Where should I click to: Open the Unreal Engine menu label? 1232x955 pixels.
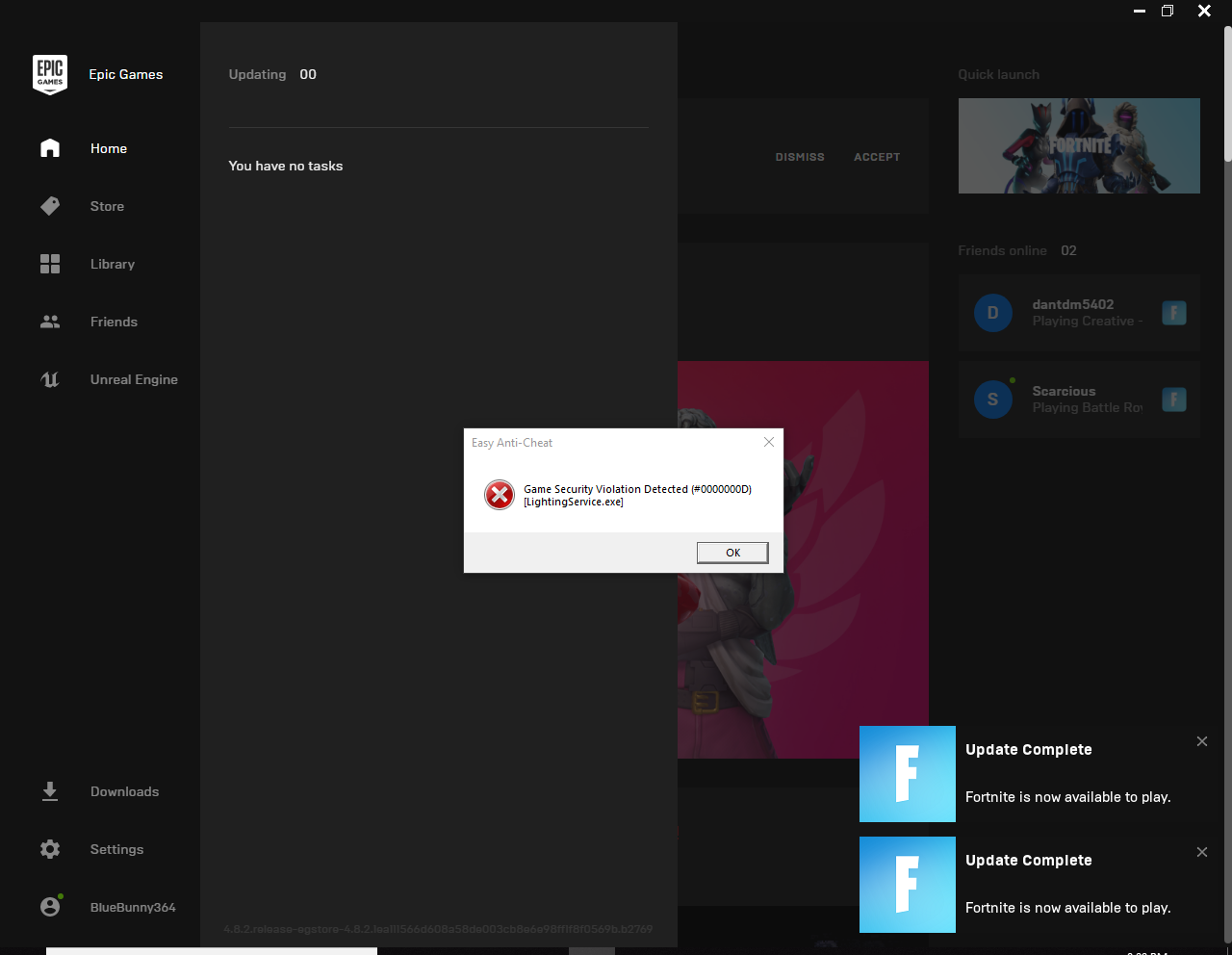coord(134,379)
